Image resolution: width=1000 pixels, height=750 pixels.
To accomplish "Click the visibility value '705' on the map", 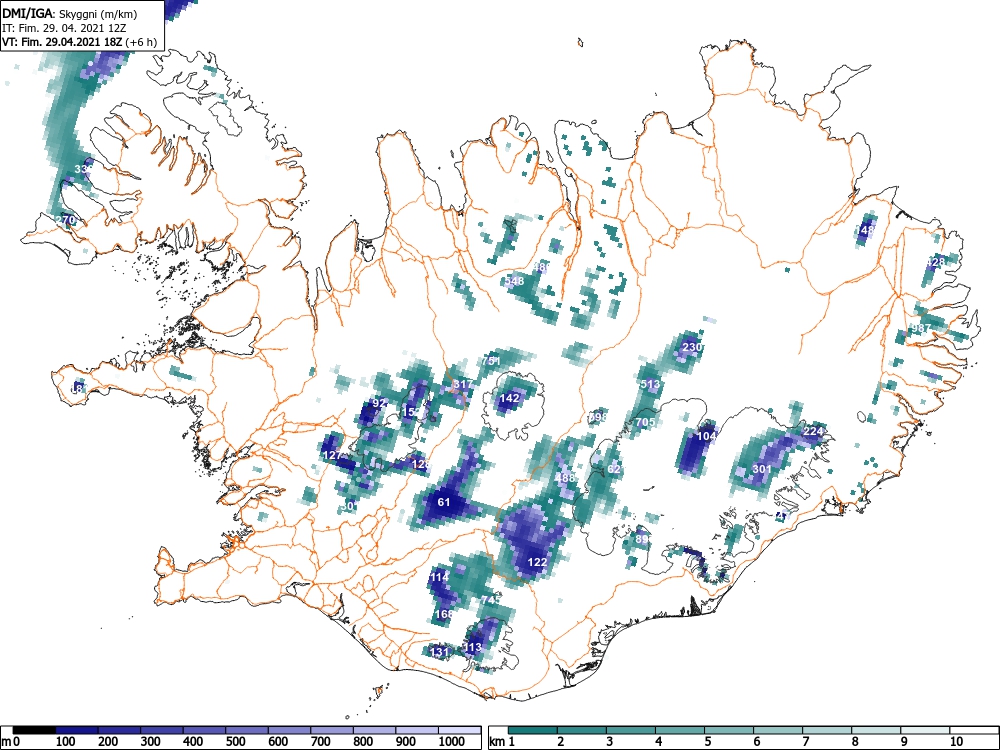I will click(645, 422).
